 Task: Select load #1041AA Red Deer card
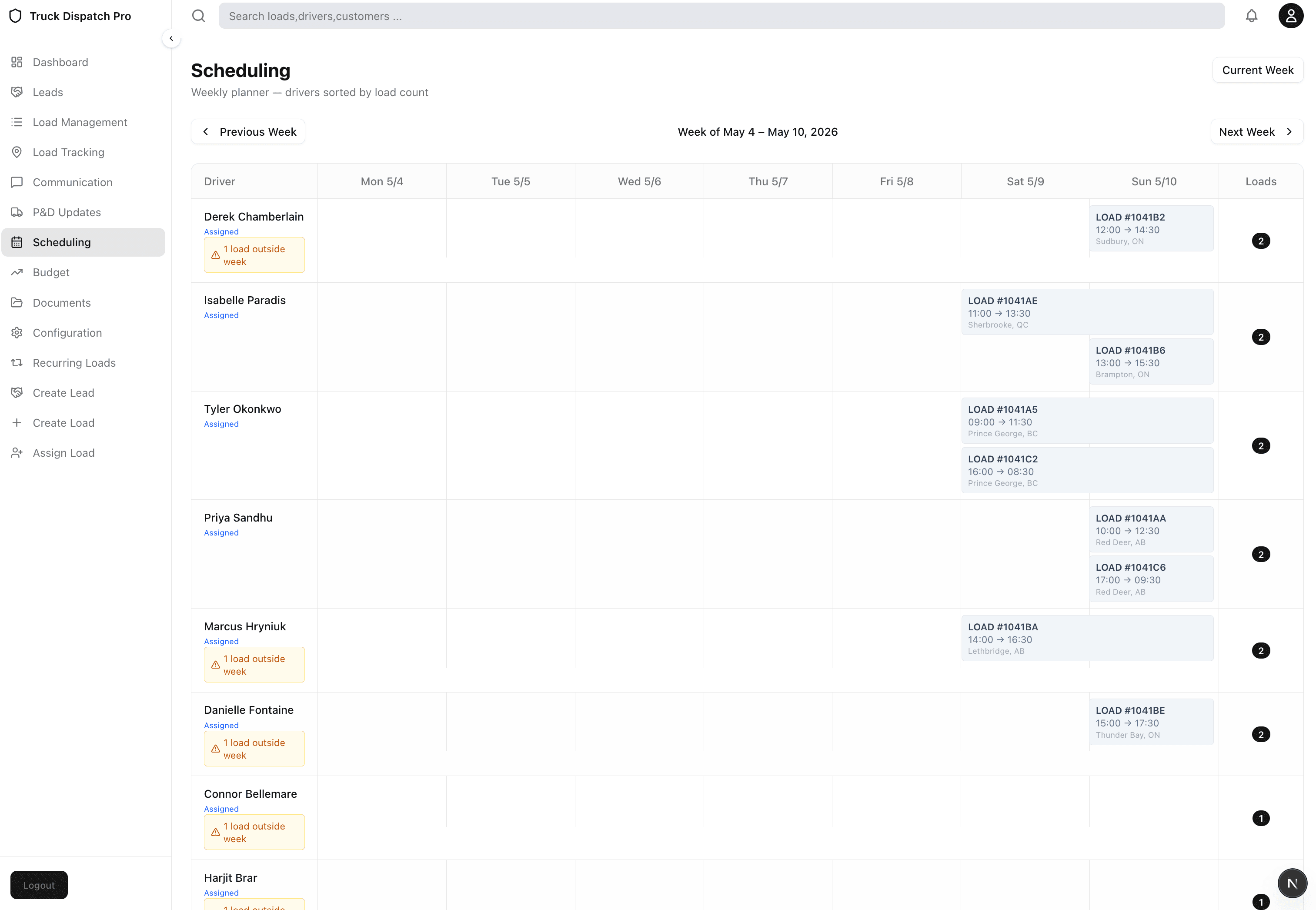coord(1151,530)
